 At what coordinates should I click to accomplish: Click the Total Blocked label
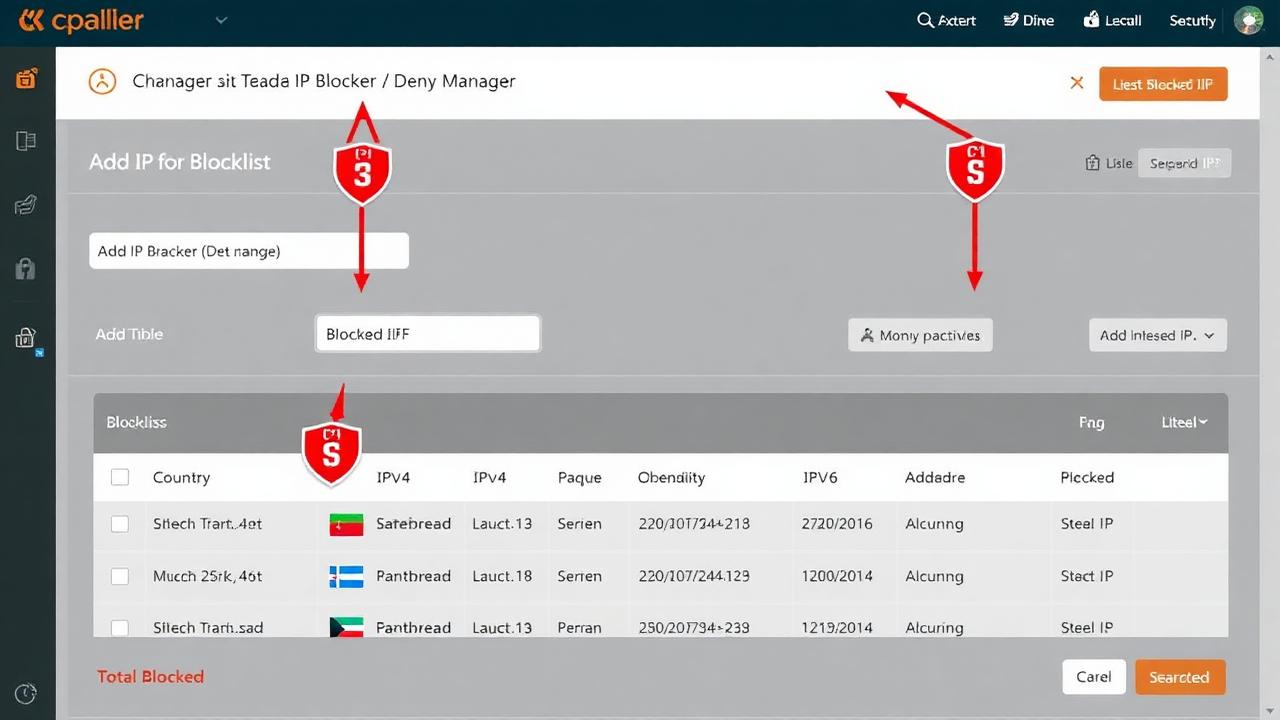[x=150, y=676]
